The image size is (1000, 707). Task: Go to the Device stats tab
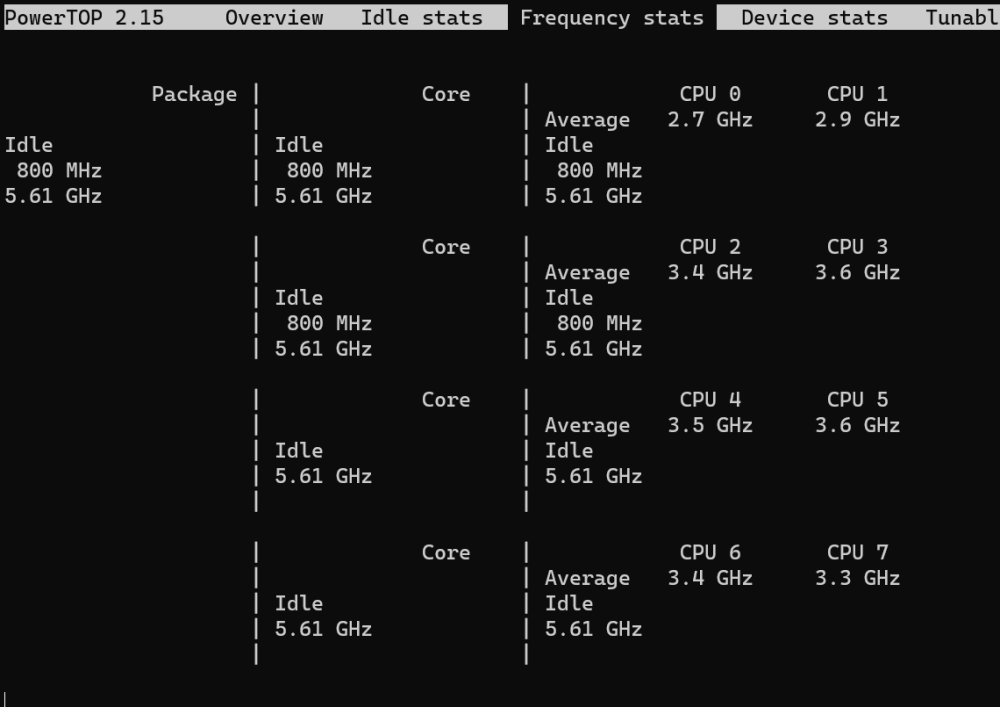(x=814, y=18)
